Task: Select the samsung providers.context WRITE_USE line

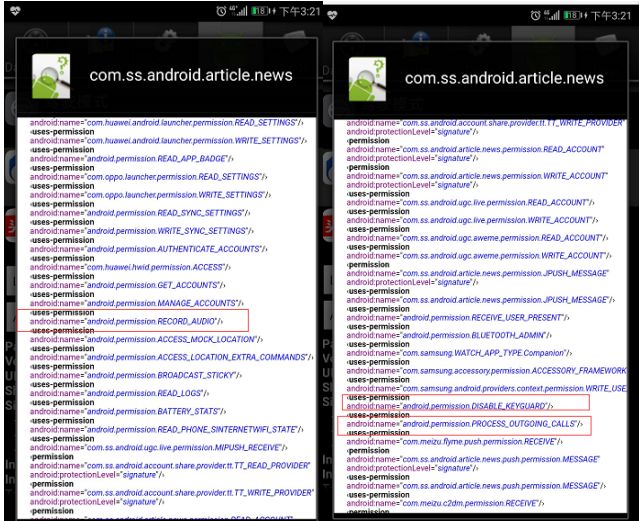Action: (487, 388)
